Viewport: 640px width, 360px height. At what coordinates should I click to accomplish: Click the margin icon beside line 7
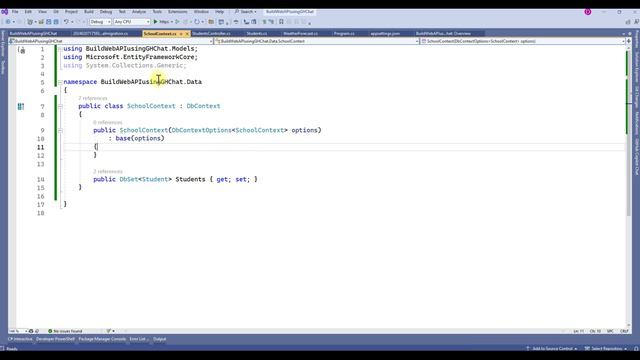coord(21,107)
